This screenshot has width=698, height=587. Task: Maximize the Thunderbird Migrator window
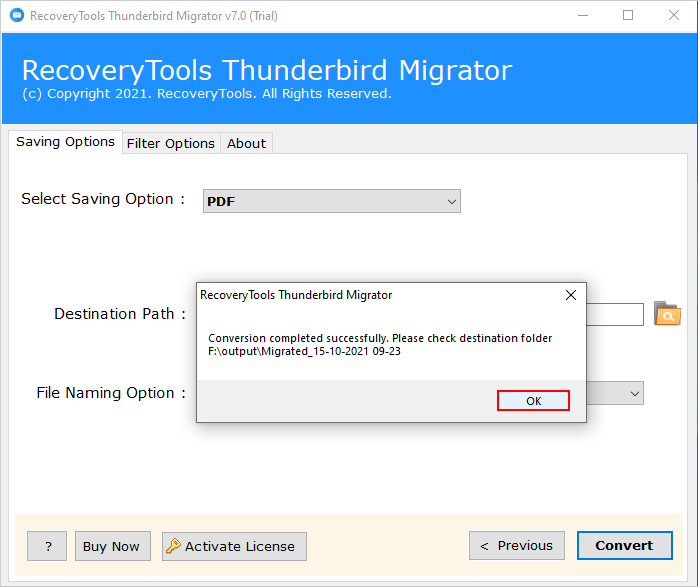pyautogui.click(x=628, y=16)
